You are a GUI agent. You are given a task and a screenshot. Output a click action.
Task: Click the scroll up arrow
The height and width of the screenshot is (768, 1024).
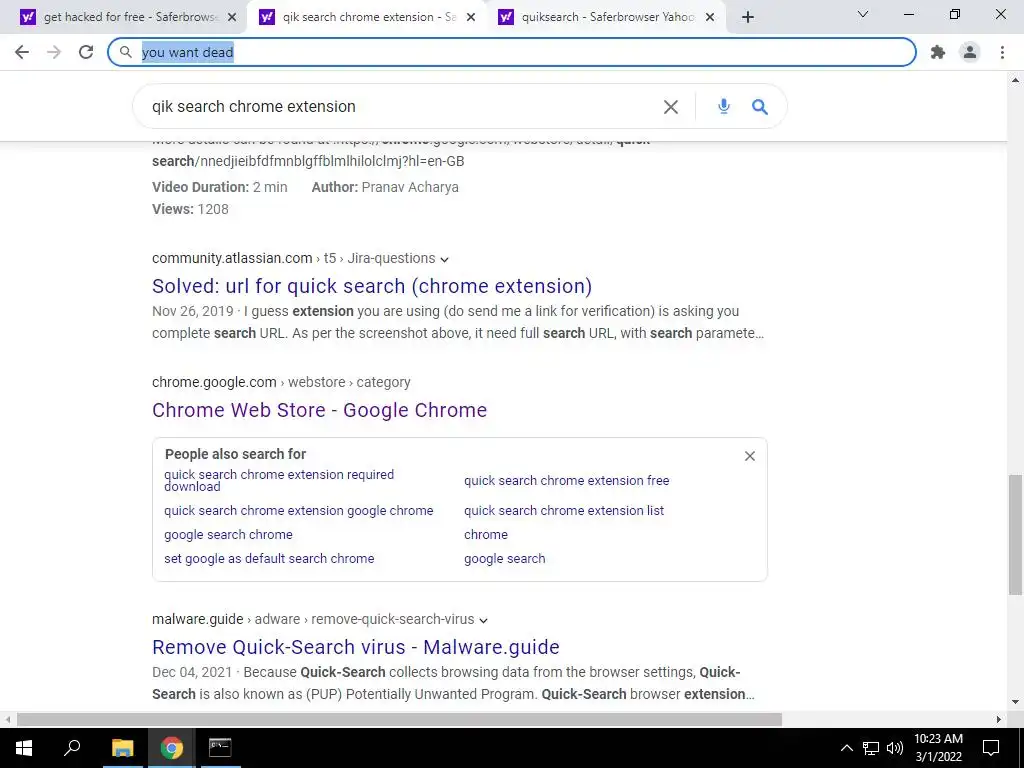pos(1015,81)
